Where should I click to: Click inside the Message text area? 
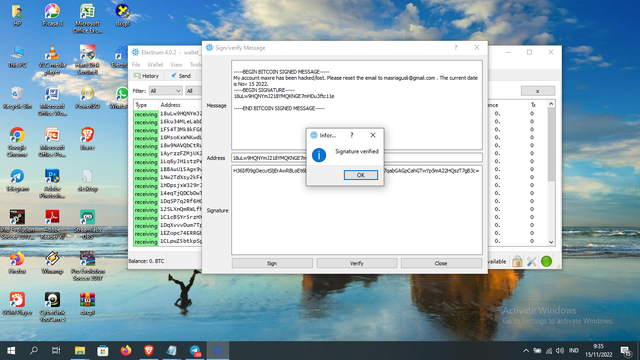357,105
